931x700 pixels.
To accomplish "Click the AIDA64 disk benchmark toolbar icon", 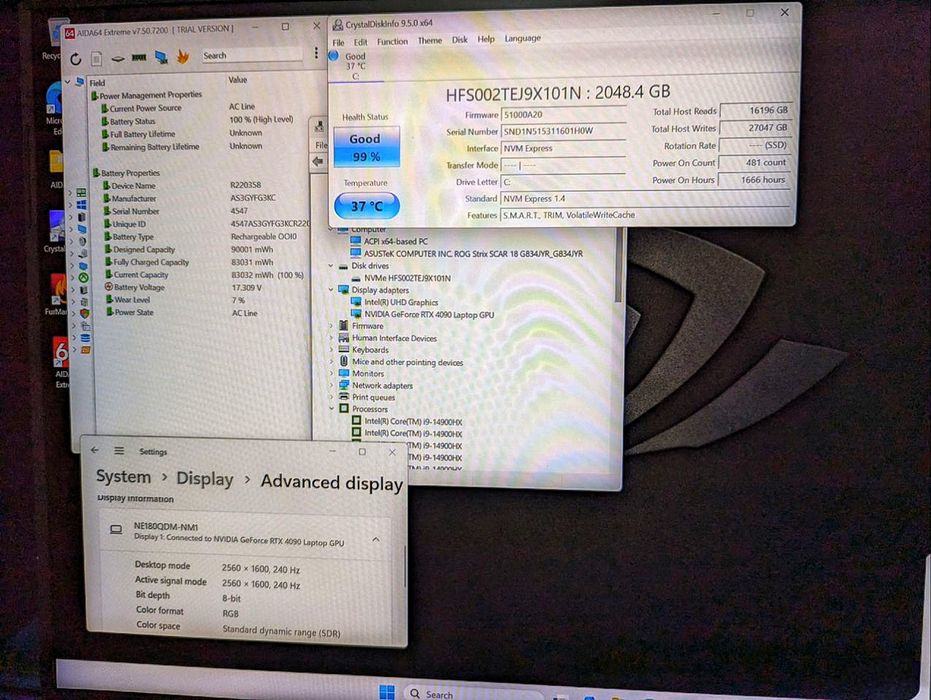I will [118, 58].
